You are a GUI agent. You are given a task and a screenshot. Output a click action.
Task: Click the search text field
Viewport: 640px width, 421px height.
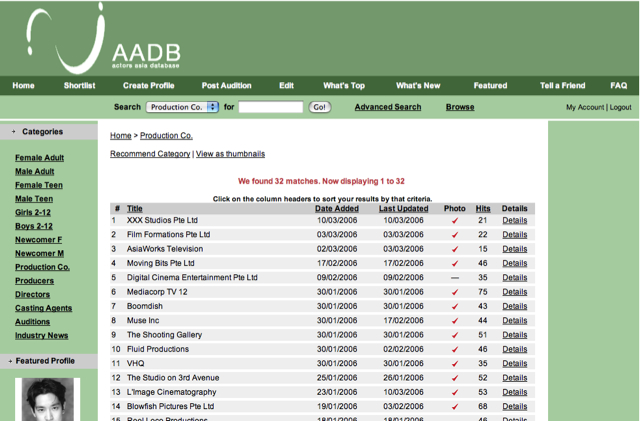tap(271, 107)
